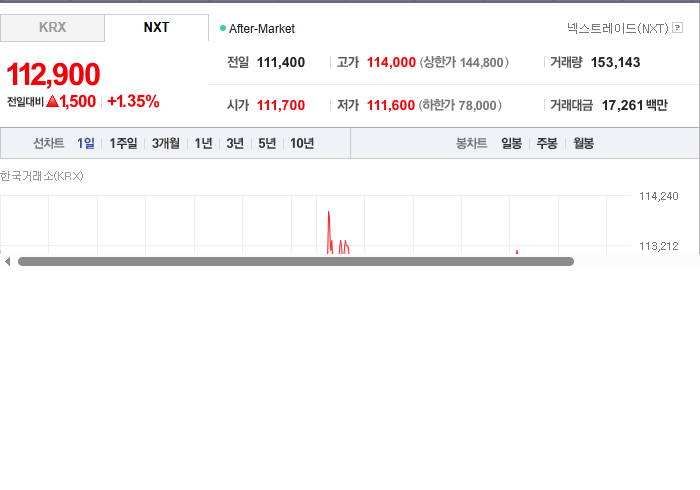The width and height of the screenshot is (700, 490).
Task: Click the open price 111,700
Action: (281, 105)
